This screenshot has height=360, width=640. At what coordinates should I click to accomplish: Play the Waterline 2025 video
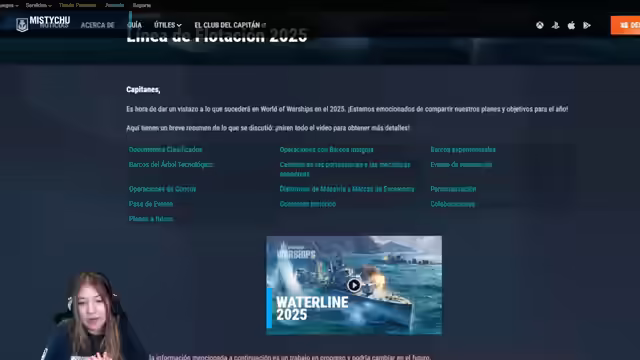click(x=353, y=285)
